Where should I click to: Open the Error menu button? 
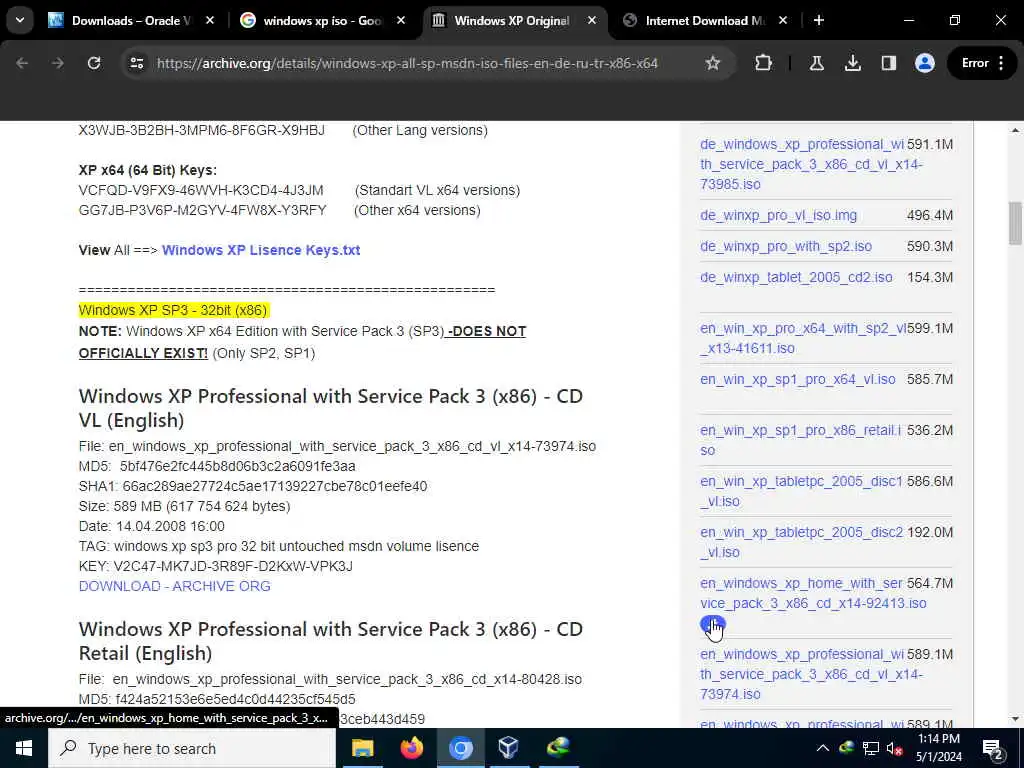(x=982, y=63)
